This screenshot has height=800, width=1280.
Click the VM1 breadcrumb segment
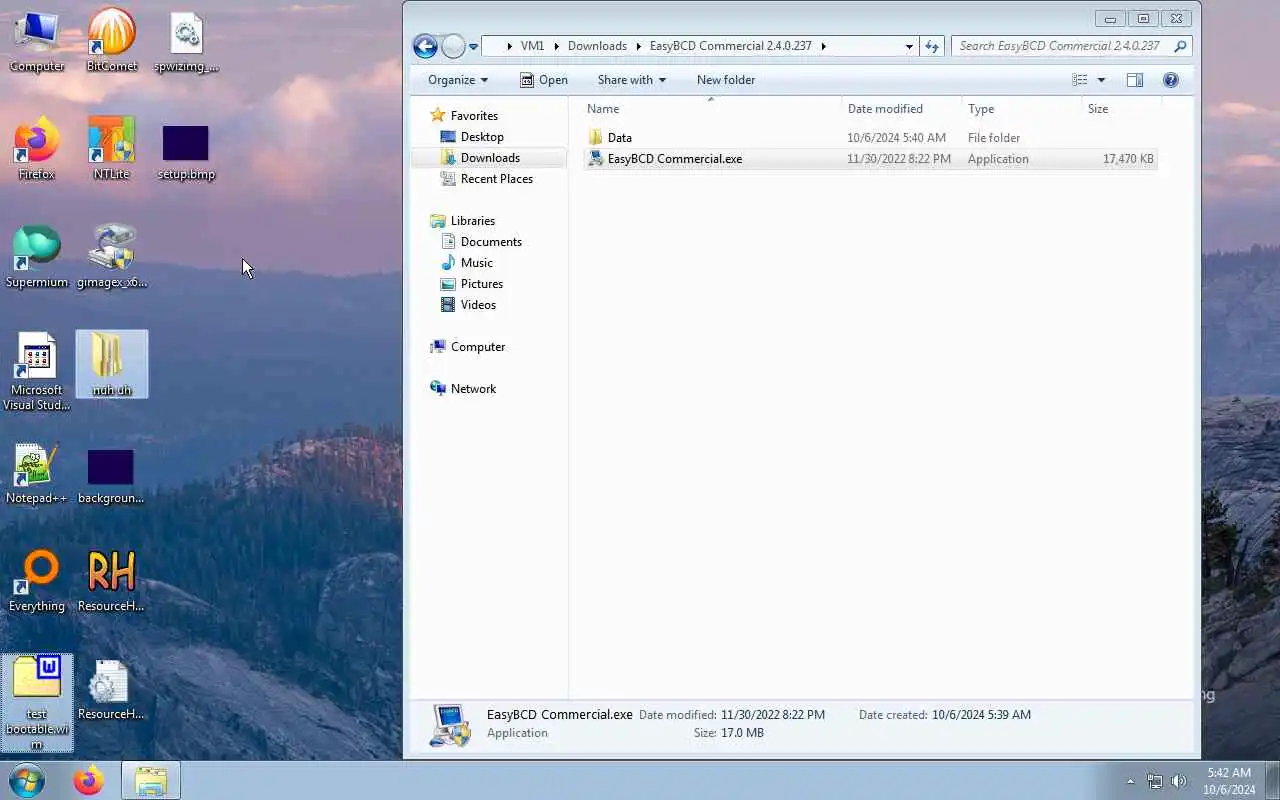point(532,46)
